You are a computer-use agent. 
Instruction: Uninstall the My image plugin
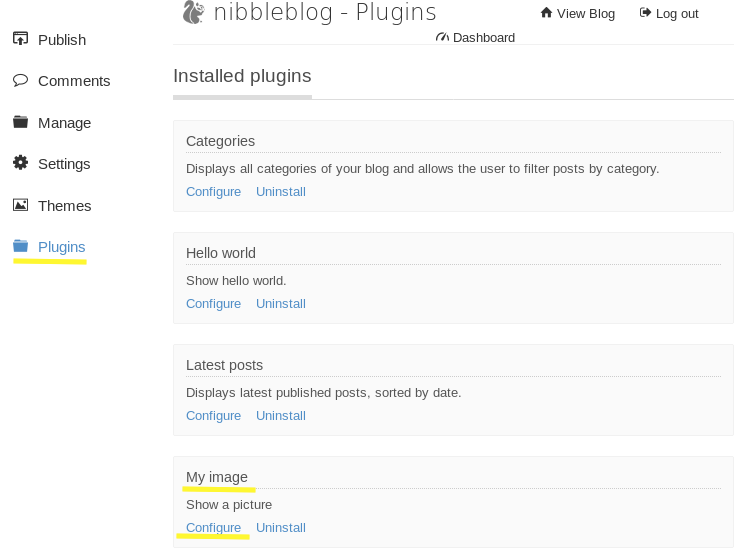[x=281, y=528]
